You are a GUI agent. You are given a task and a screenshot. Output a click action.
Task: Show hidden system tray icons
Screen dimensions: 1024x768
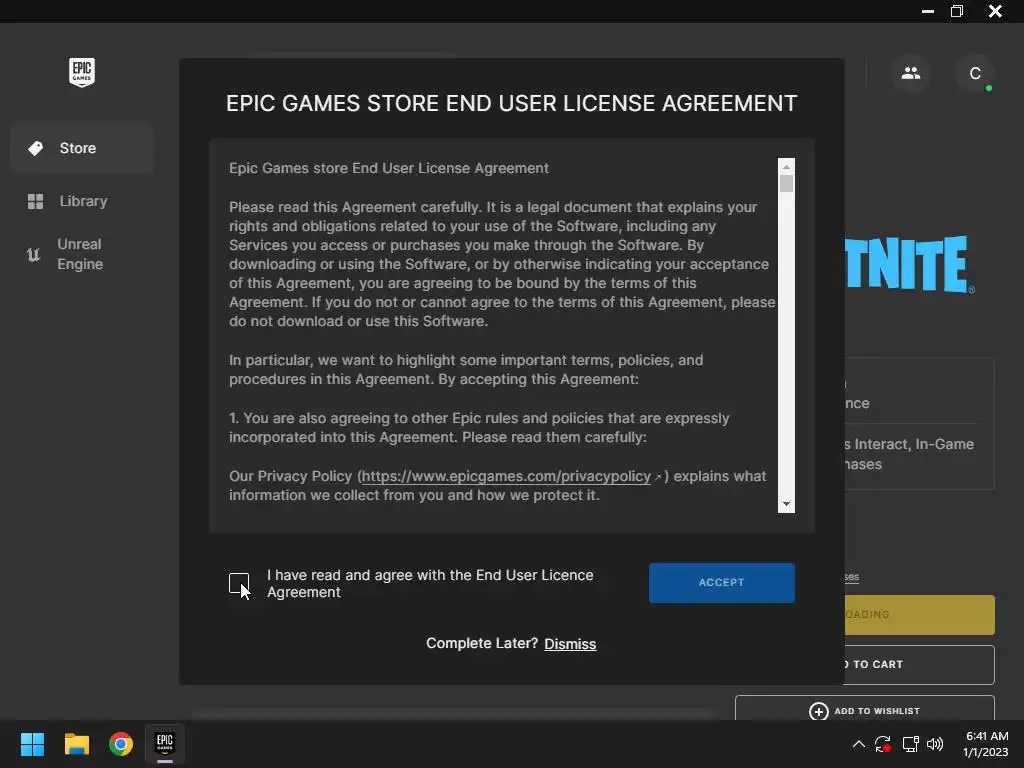pyautogui.click(x=859, y=744)
